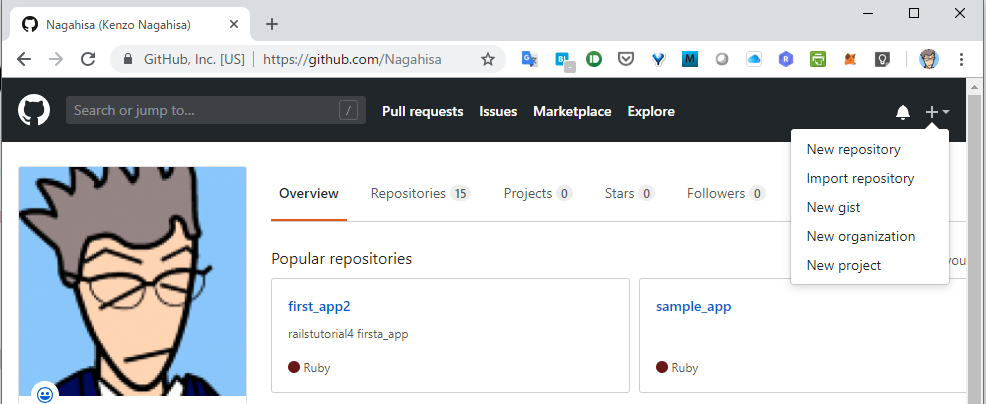The width and height of the screenshot is (986, 404).
Task: Open the Chrome three-dot menu
Action: pos(961,60)
